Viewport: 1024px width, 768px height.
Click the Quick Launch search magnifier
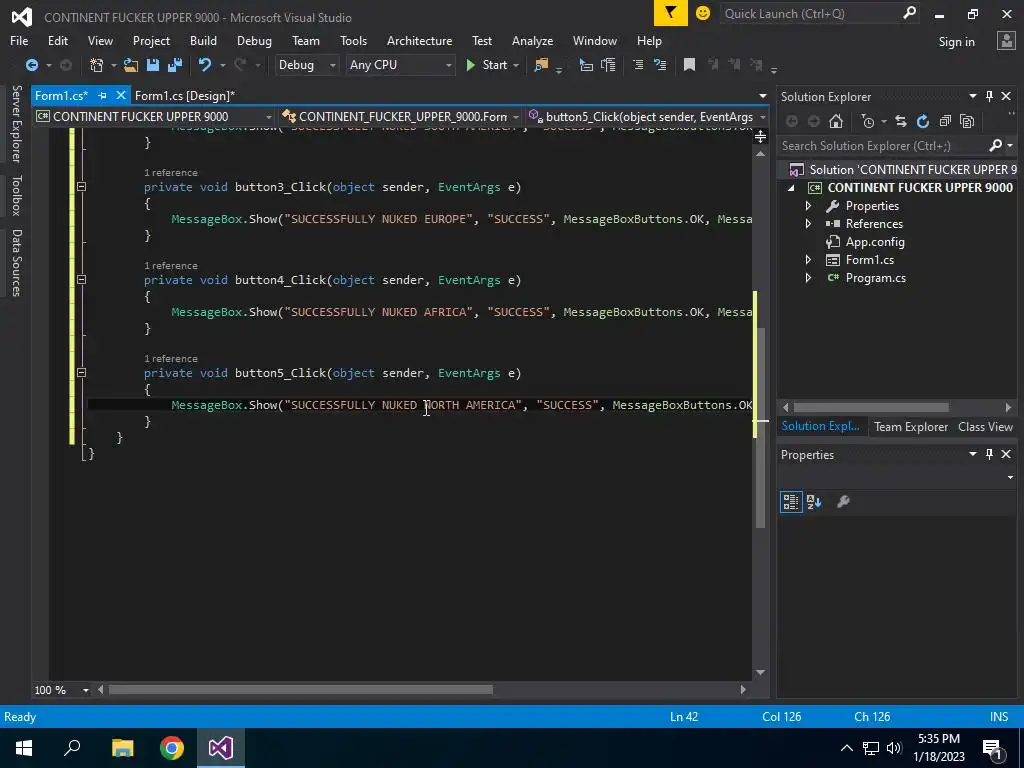point(909,13)
